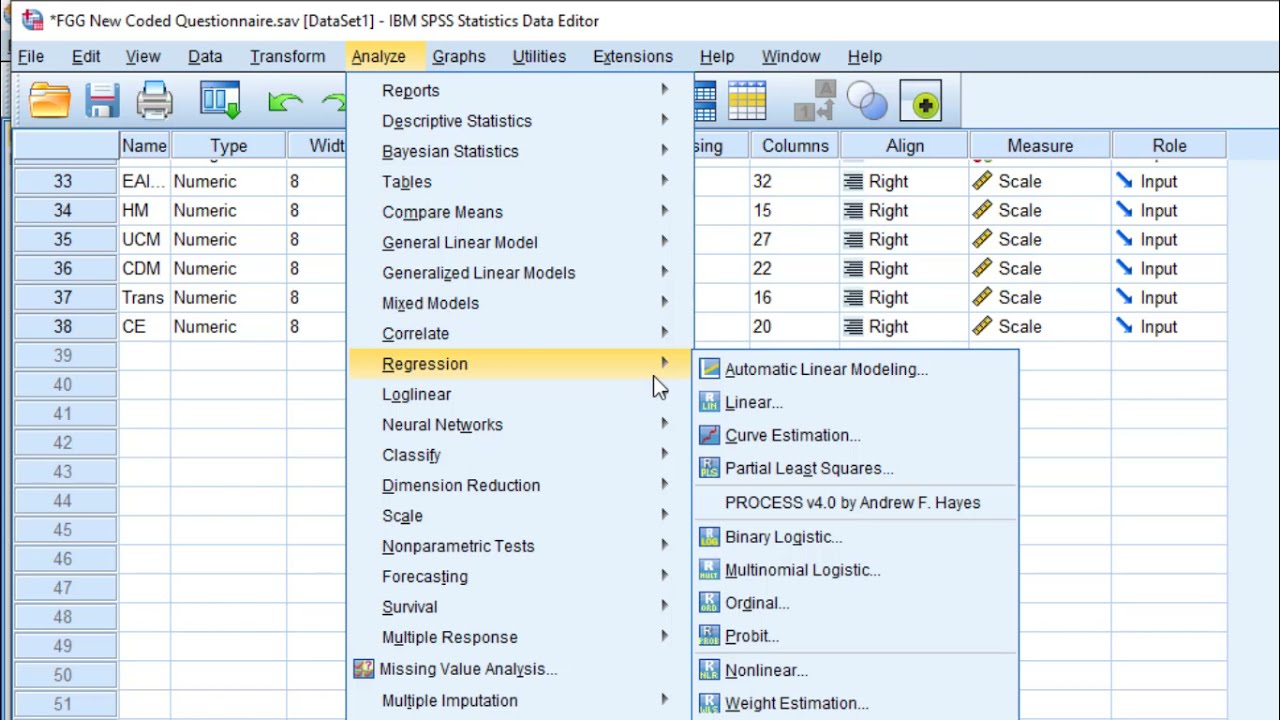Open the View menu
This screenshot has width=1280, height=720.
tap(143, 56)
